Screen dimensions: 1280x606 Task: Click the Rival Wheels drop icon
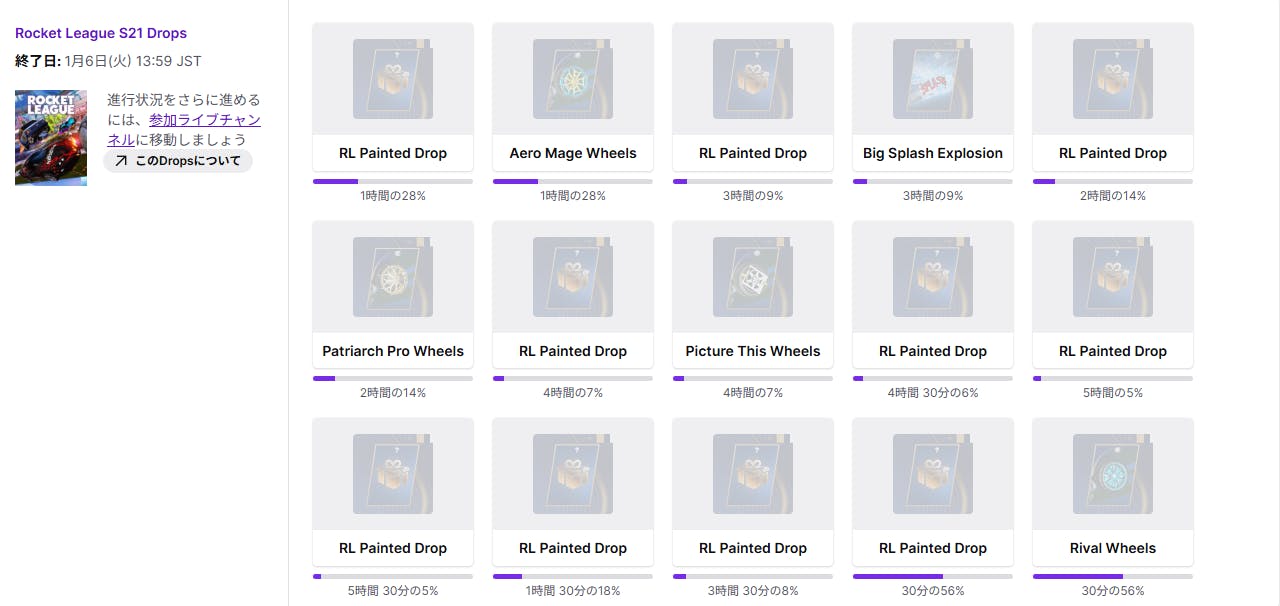1113,474
